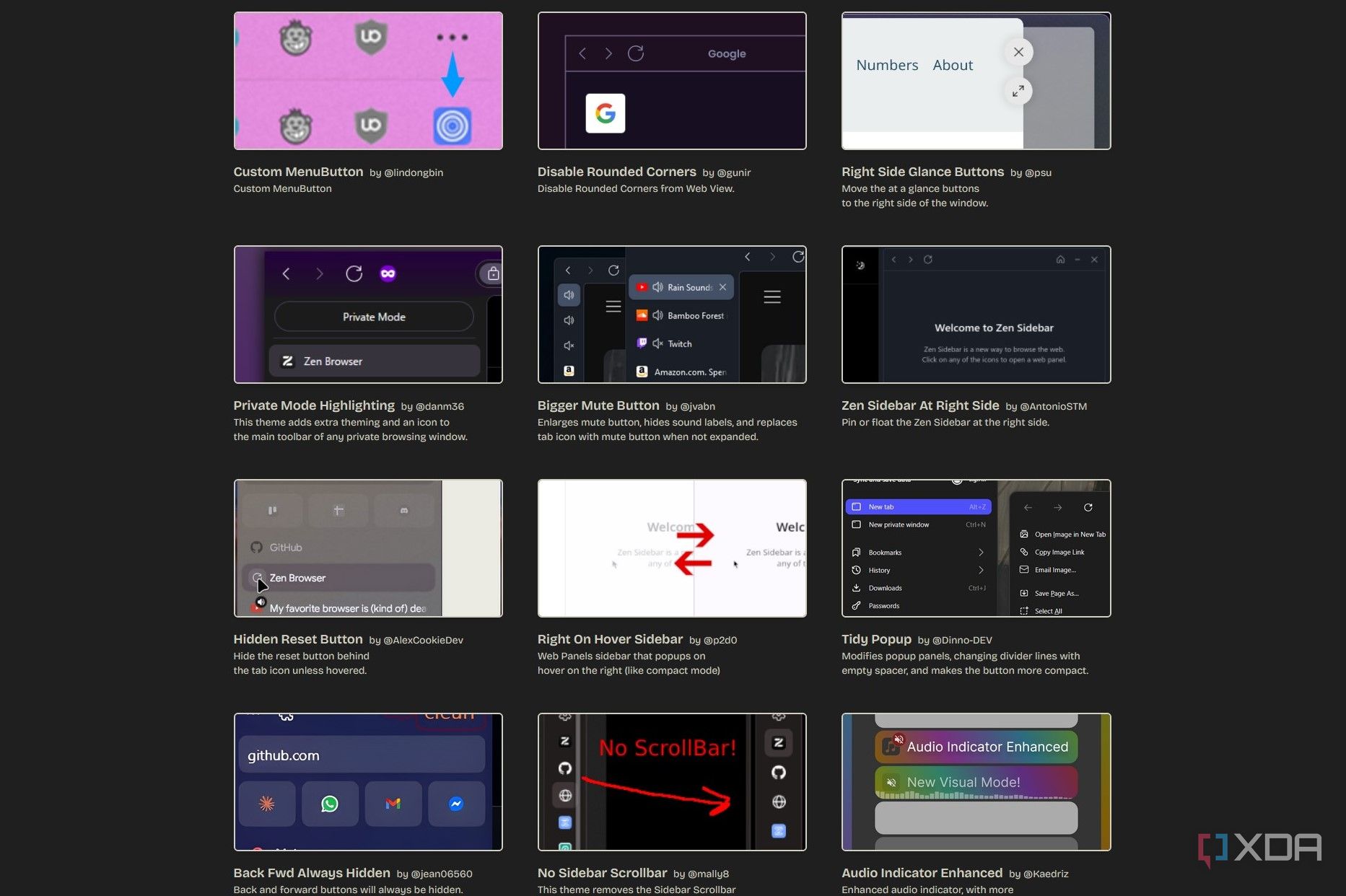The height and width of the screenshot is (896, 1346).
Task: Click author name @jvabn
Action: point(697,406)
